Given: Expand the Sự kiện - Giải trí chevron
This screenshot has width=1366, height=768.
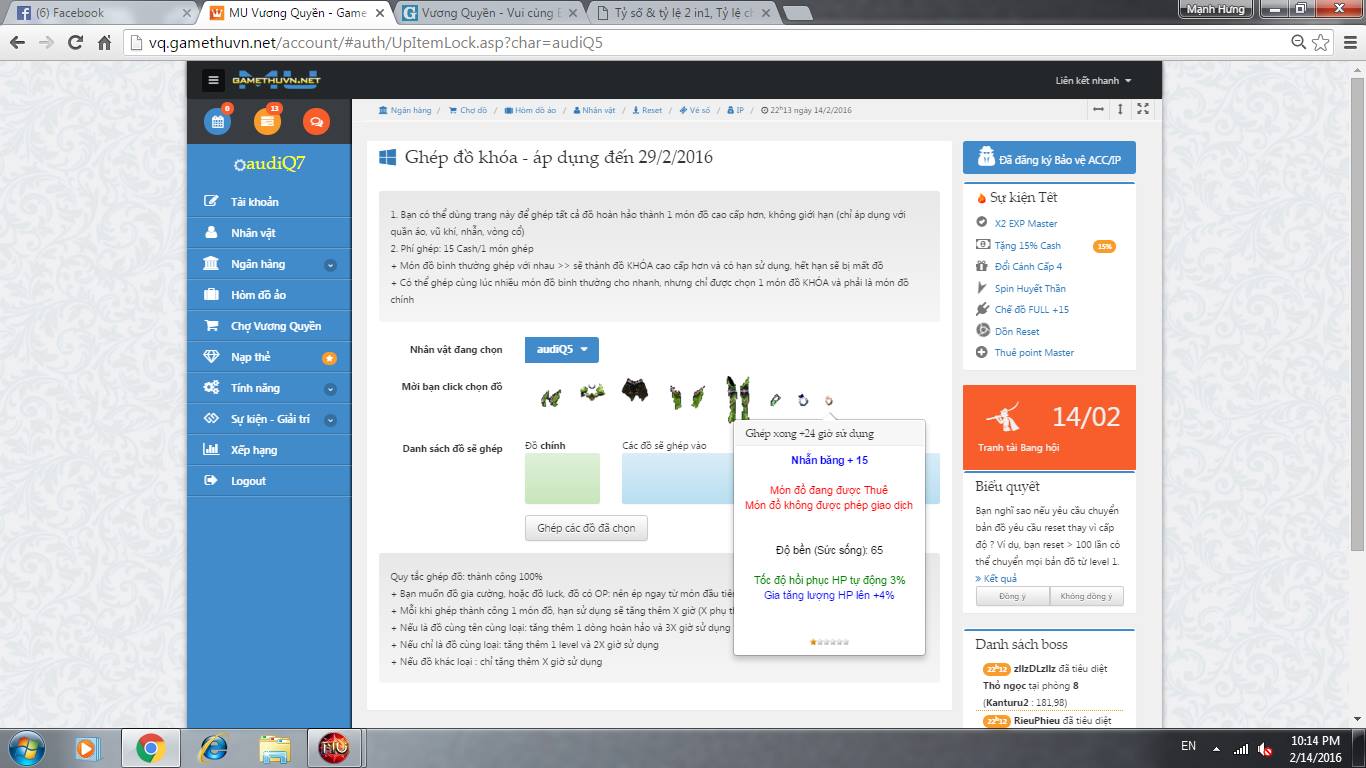Looking at the screenshot, I should click(x=330, y=420).
